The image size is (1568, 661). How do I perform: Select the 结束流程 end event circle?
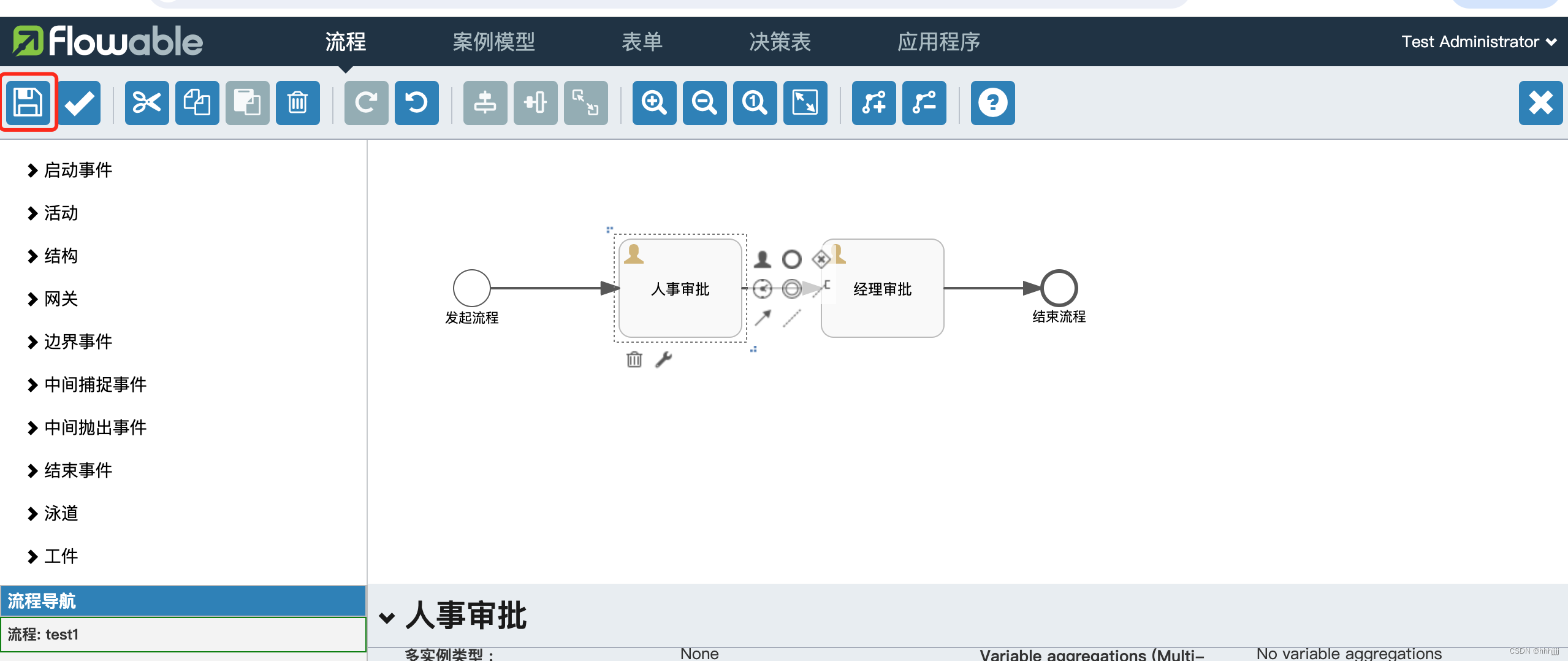[1059, 288]
